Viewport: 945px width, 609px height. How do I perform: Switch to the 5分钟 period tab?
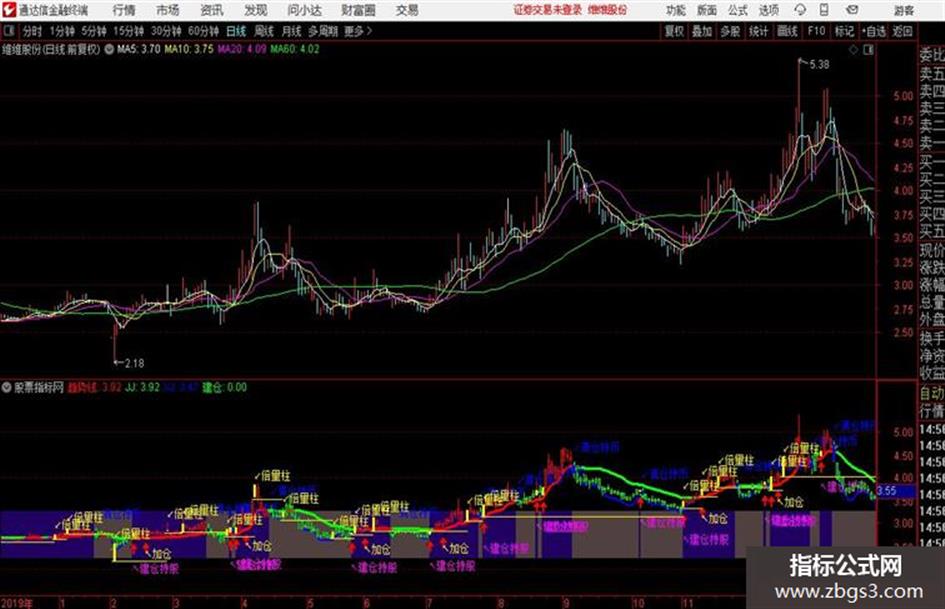[93, 31]
